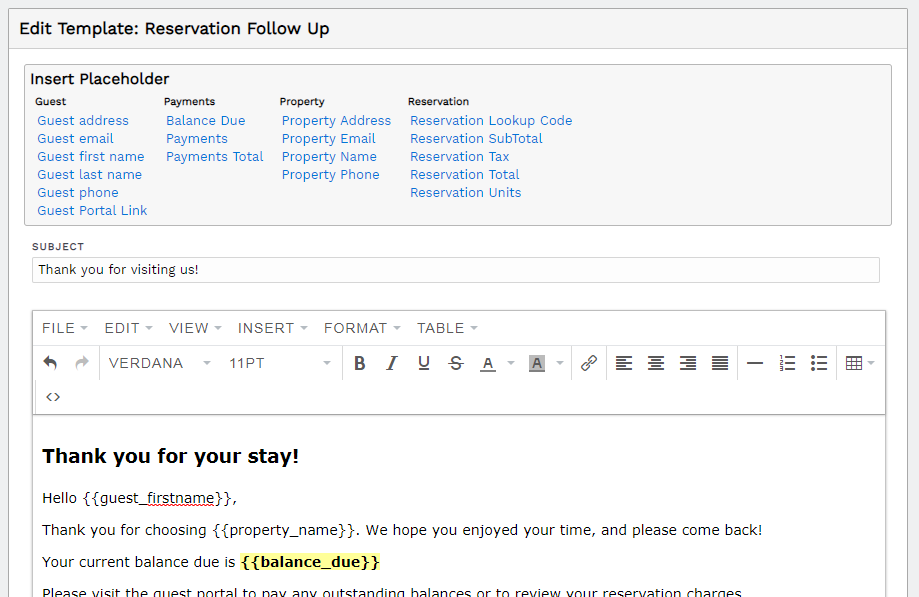Insert a horizontal line using its toolbar icon
Image resolution: width=919 pixels, height=597 pixels.
click(x=755, y=363)
